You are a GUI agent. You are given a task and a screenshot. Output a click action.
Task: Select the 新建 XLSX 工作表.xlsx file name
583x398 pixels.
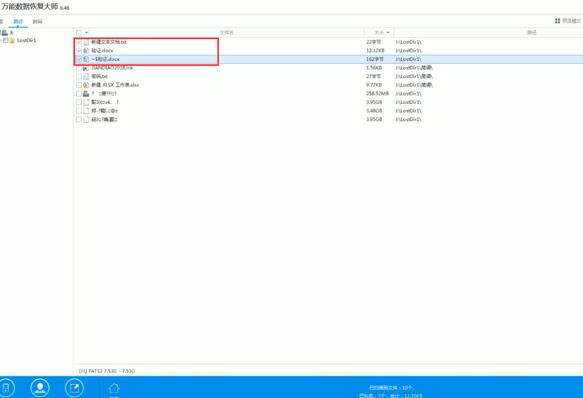[x=115, y=85]
